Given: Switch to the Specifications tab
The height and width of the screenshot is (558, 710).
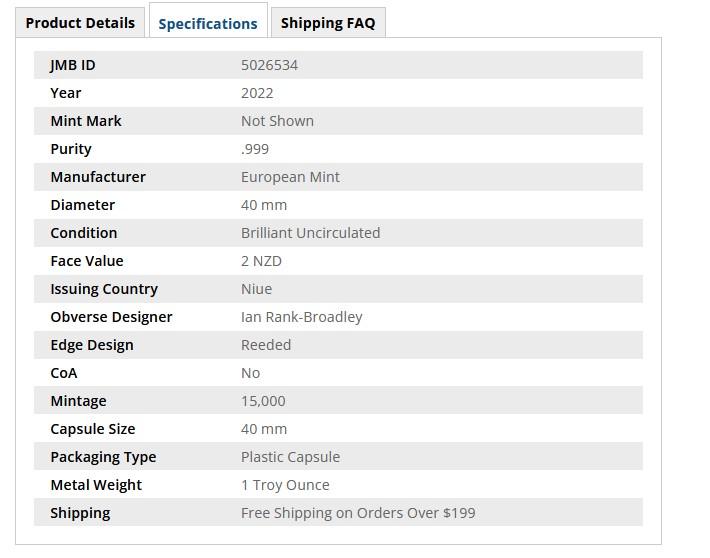Looking at the screenshot, I should coord(208,23).
